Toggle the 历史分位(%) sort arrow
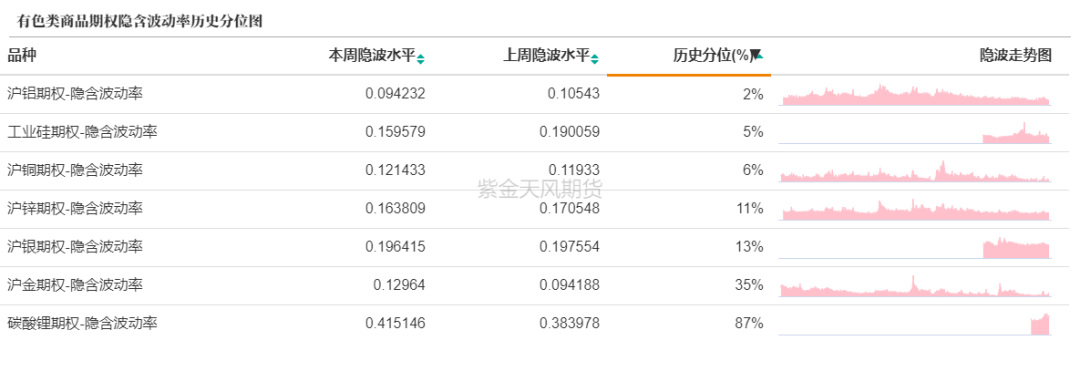Screen dimensions: 1080x392 [x=756, y=55]
